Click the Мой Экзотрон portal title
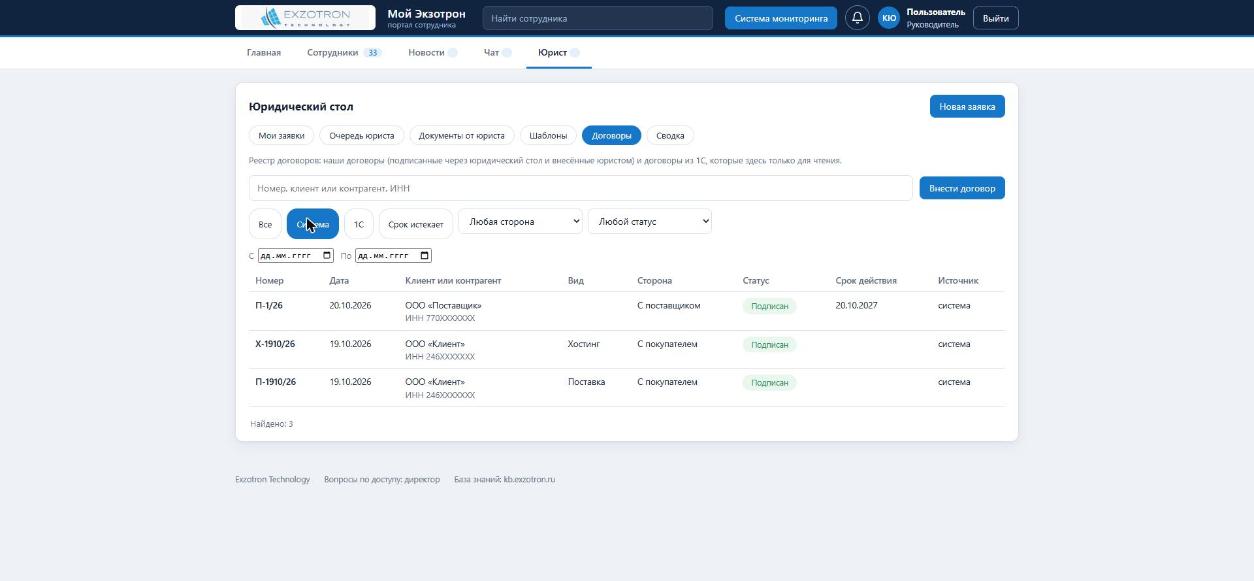1254x581 pixels. point(426,14)
